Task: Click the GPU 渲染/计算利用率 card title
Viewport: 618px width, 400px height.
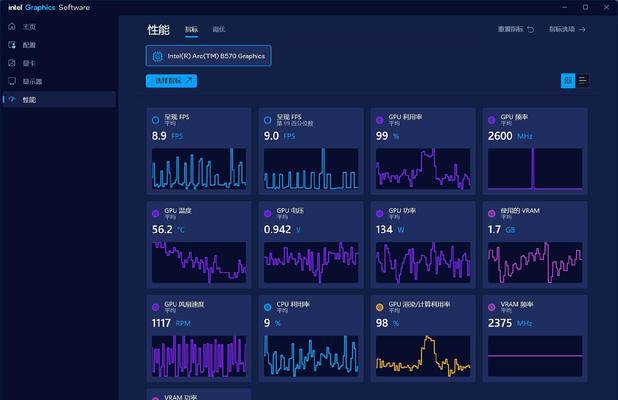Action: pyautogui.click(x=419, y=304)
